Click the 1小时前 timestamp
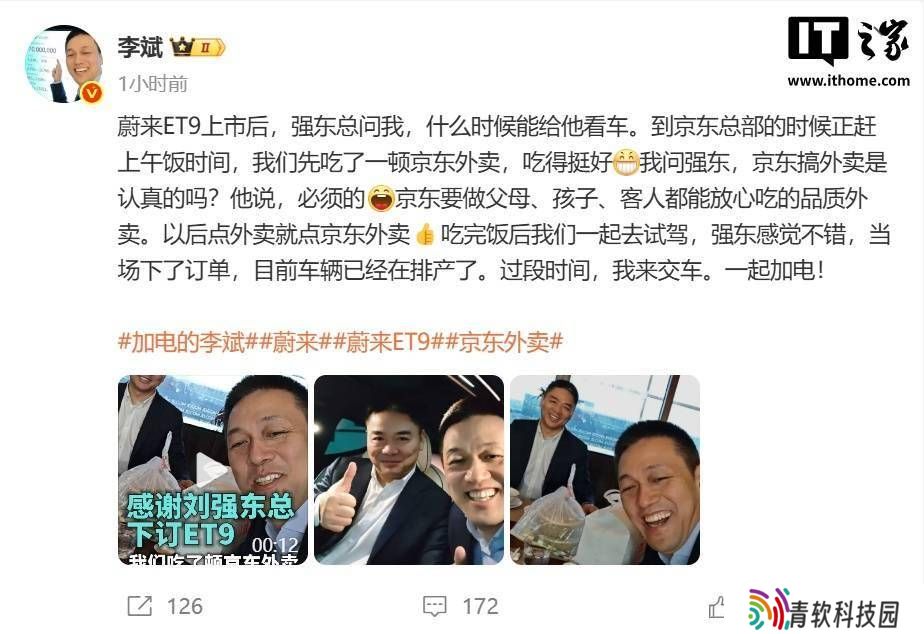The image size is (924, 634). pos(153,84)
